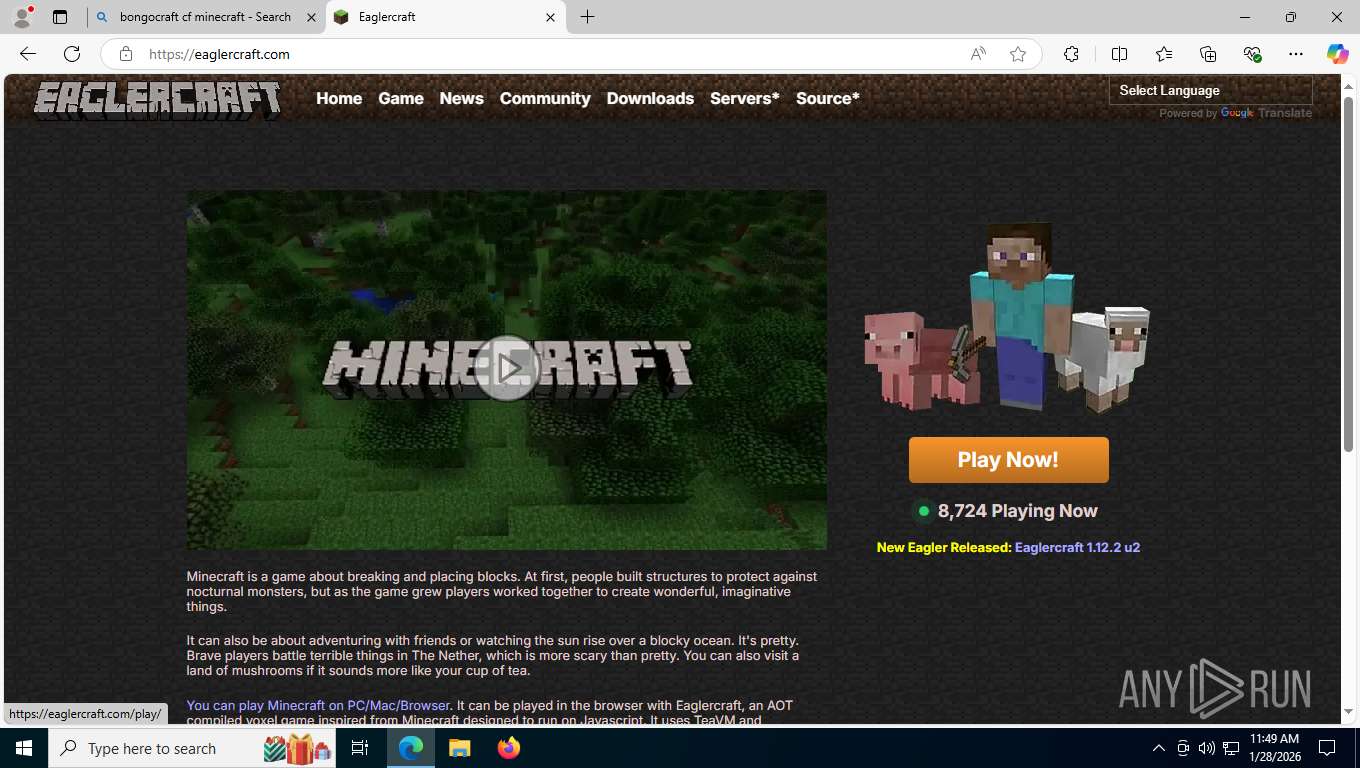Image resolution: width=1360 pixels, height=768 pixels.
Task: Follow 'You can play Minecraft on PC/Mac/Browser' link
Action: 318,705
